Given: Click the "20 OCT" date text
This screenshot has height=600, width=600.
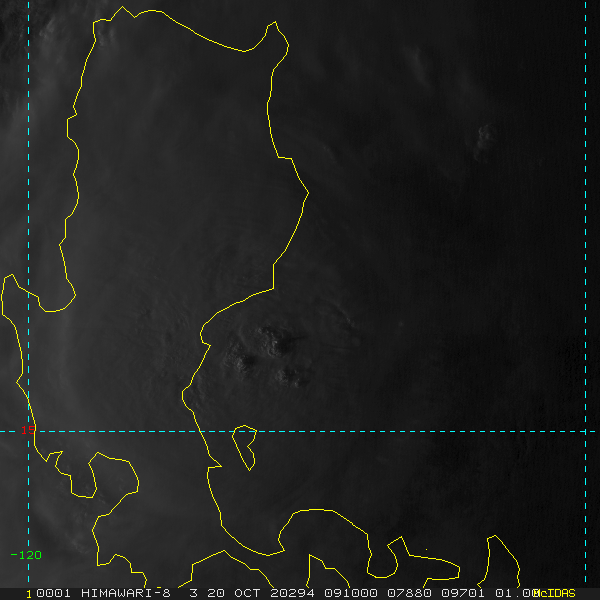Looking at the screenshot, I should tap(233, 593).
